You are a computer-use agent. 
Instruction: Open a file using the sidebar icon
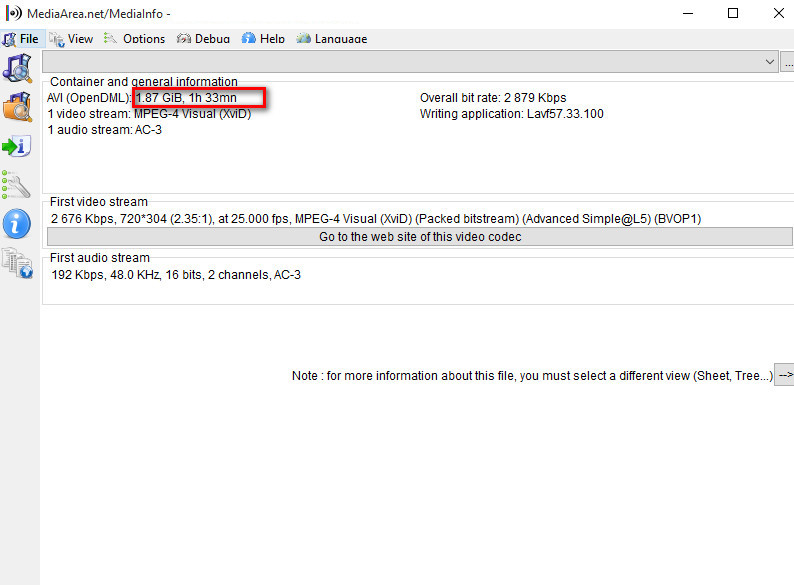(18, 68)
